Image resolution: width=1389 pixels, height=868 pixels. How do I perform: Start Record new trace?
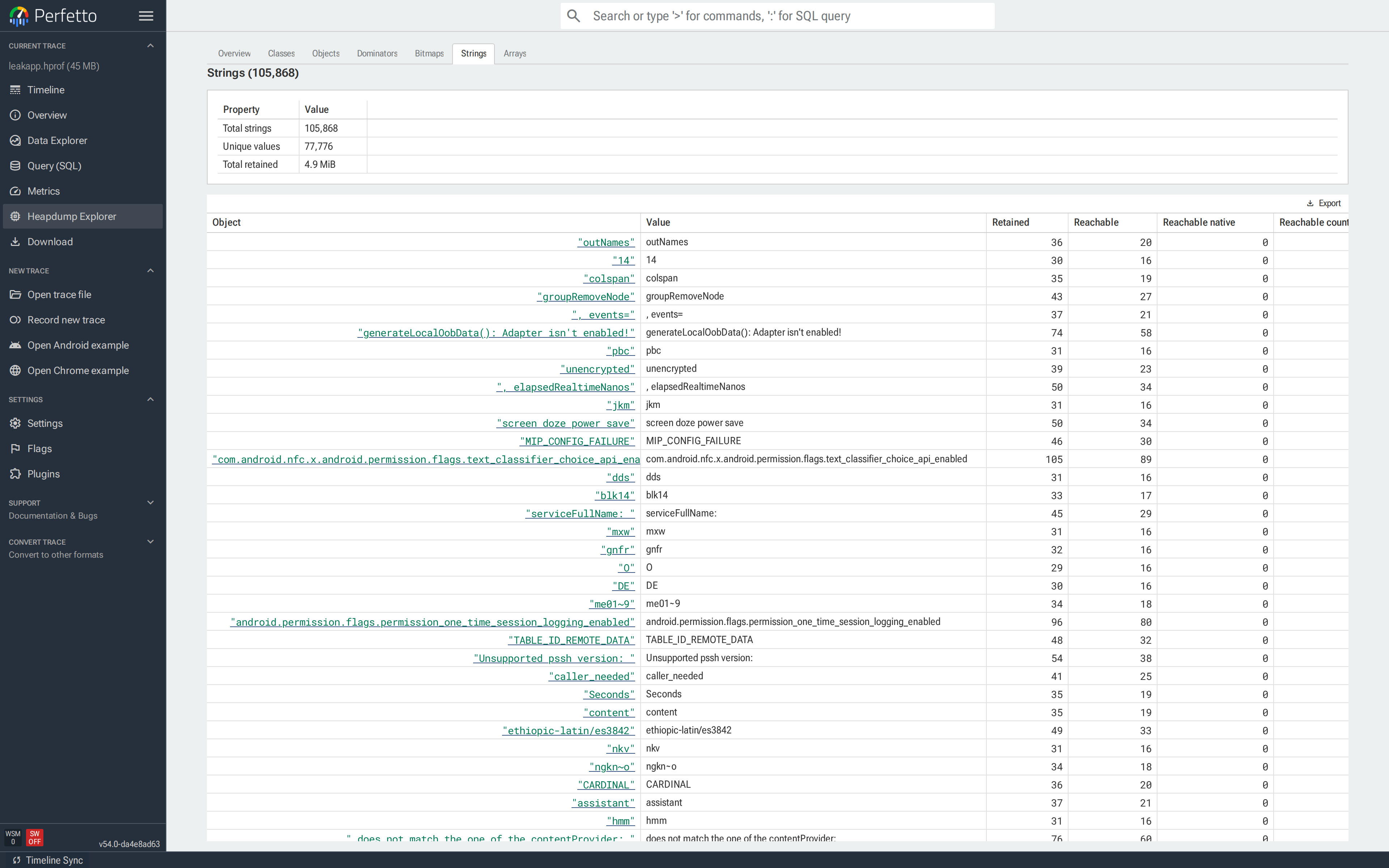click(66, 320)
